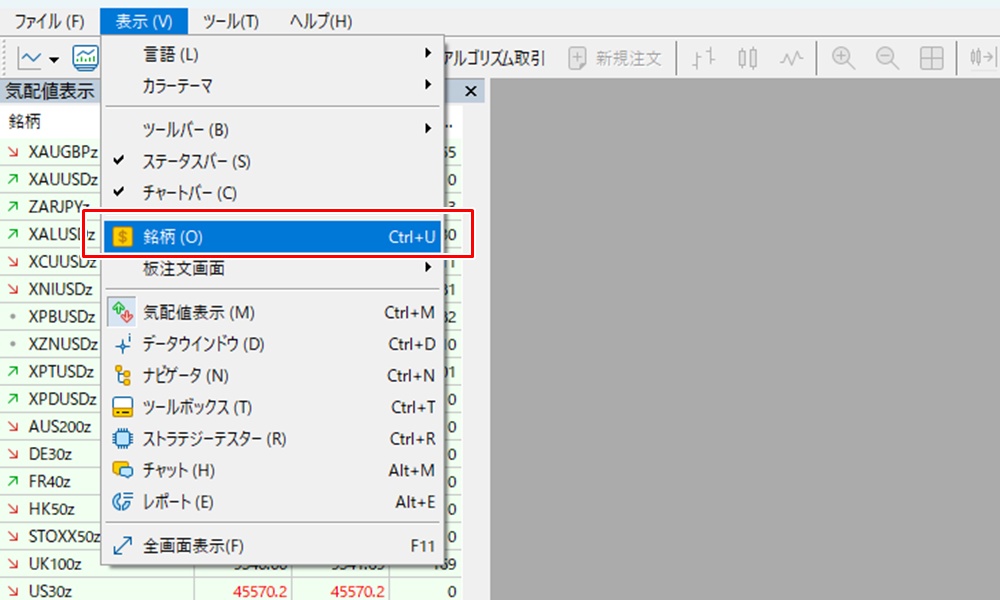The height and width of the screenshot is (600, 1000).
Task: Select the candlestick chart display icon
Action: [x=748, y=58]
